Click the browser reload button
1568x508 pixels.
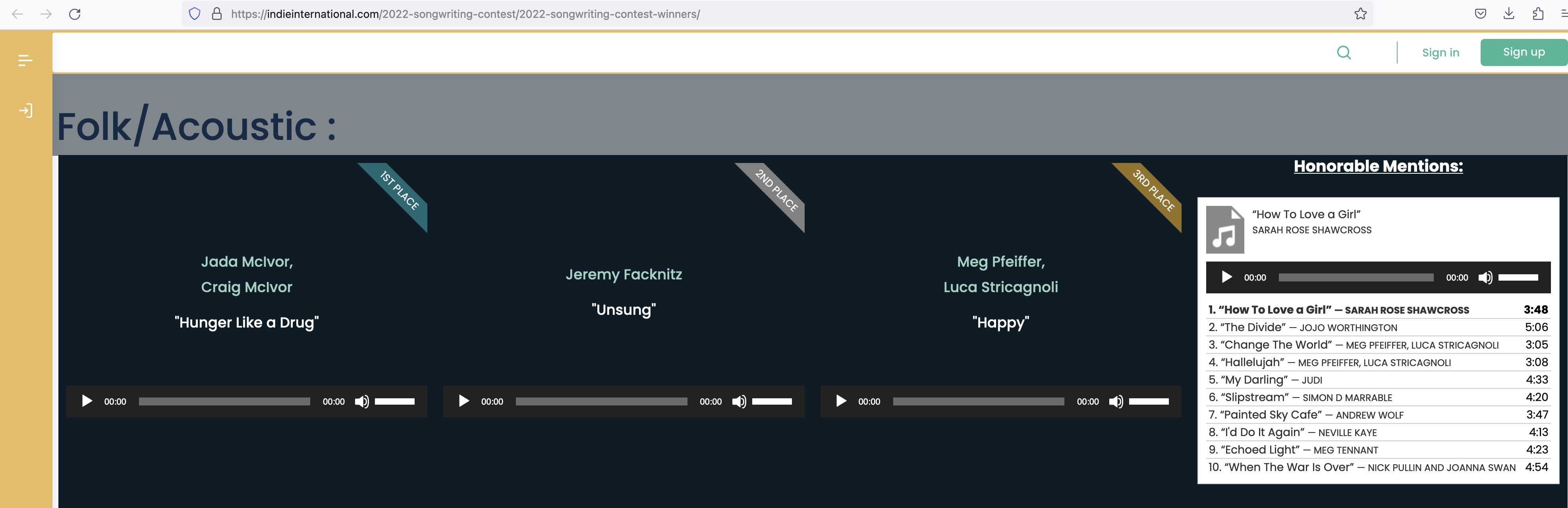75,14
